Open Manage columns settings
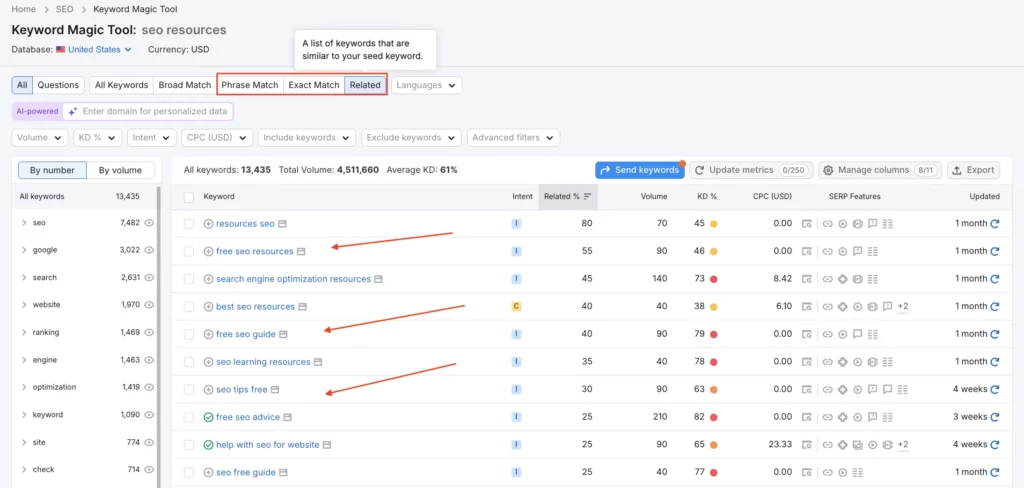The height and width of the screenshot is (488, 1024). [880, 170]
